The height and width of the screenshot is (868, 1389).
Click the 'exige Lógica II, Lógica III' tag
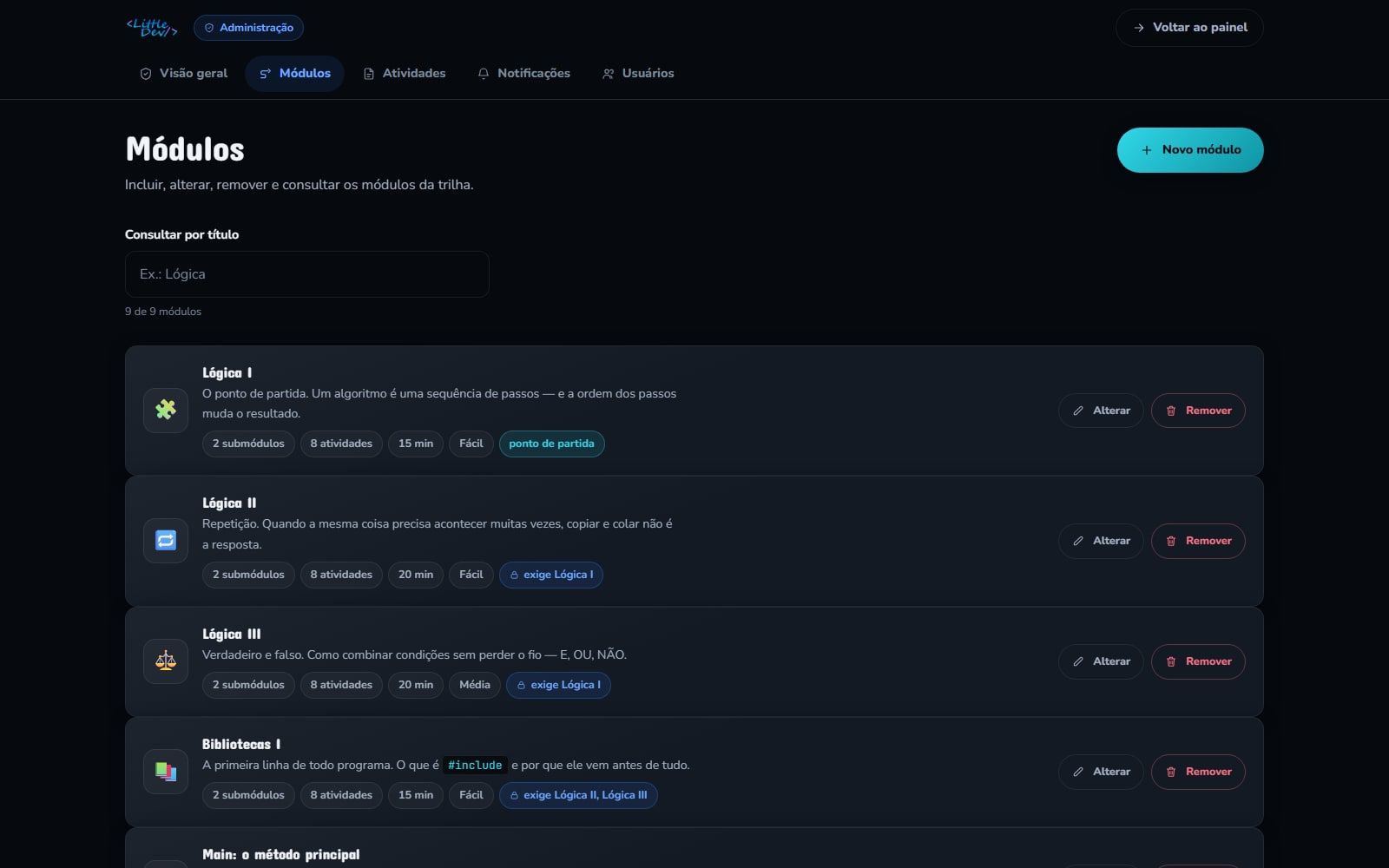pos(578,795)
